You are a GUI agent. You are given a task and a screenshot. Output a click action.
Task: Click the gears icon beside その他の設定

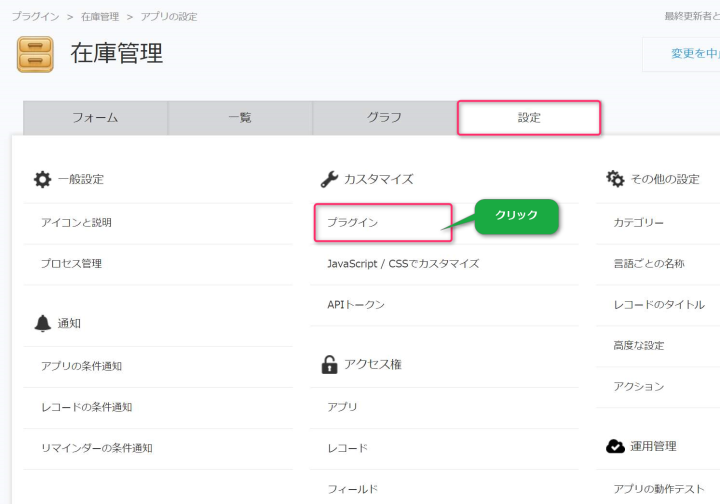[615, 179]
